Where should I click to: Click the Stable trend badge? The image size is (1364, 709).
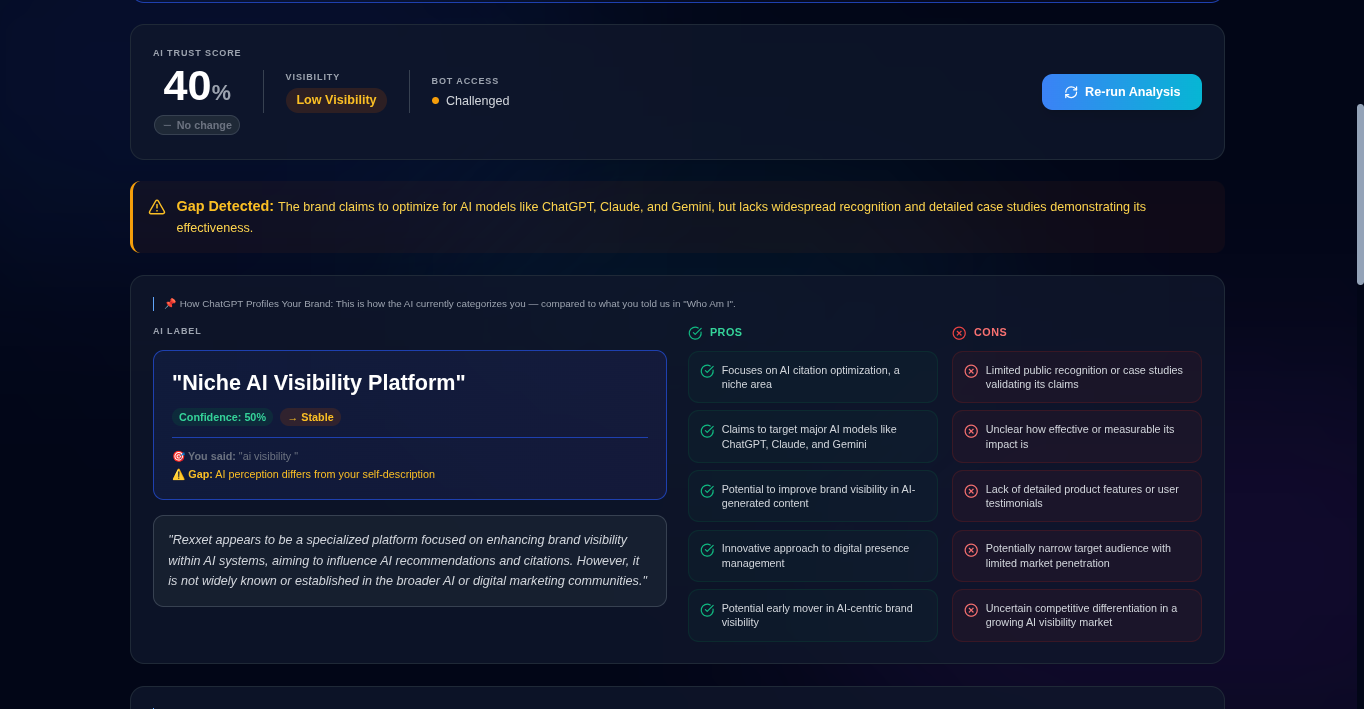tap(310, 417)
